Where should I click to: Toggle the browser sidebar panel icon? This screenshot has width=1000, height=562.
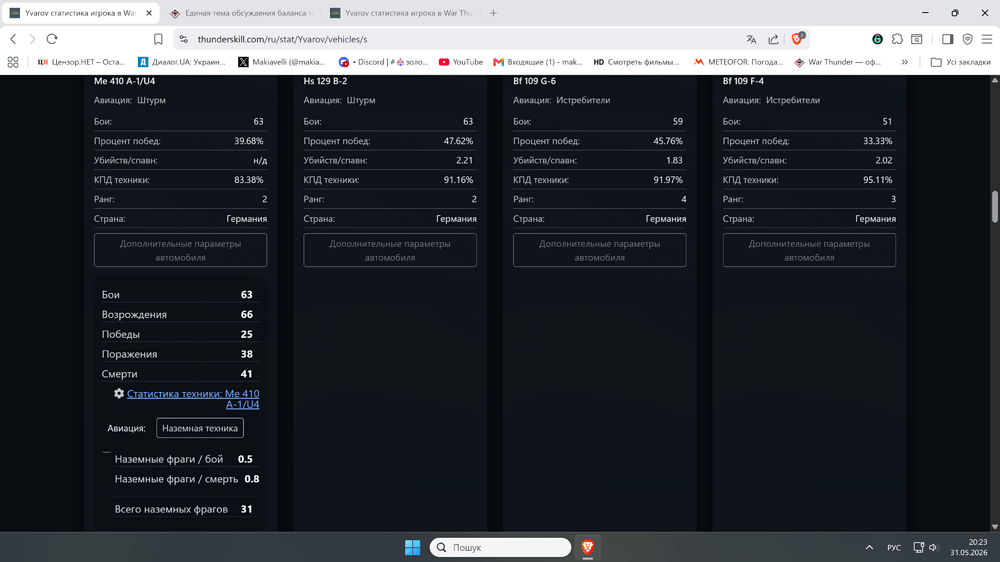click(x=947, y=39)
